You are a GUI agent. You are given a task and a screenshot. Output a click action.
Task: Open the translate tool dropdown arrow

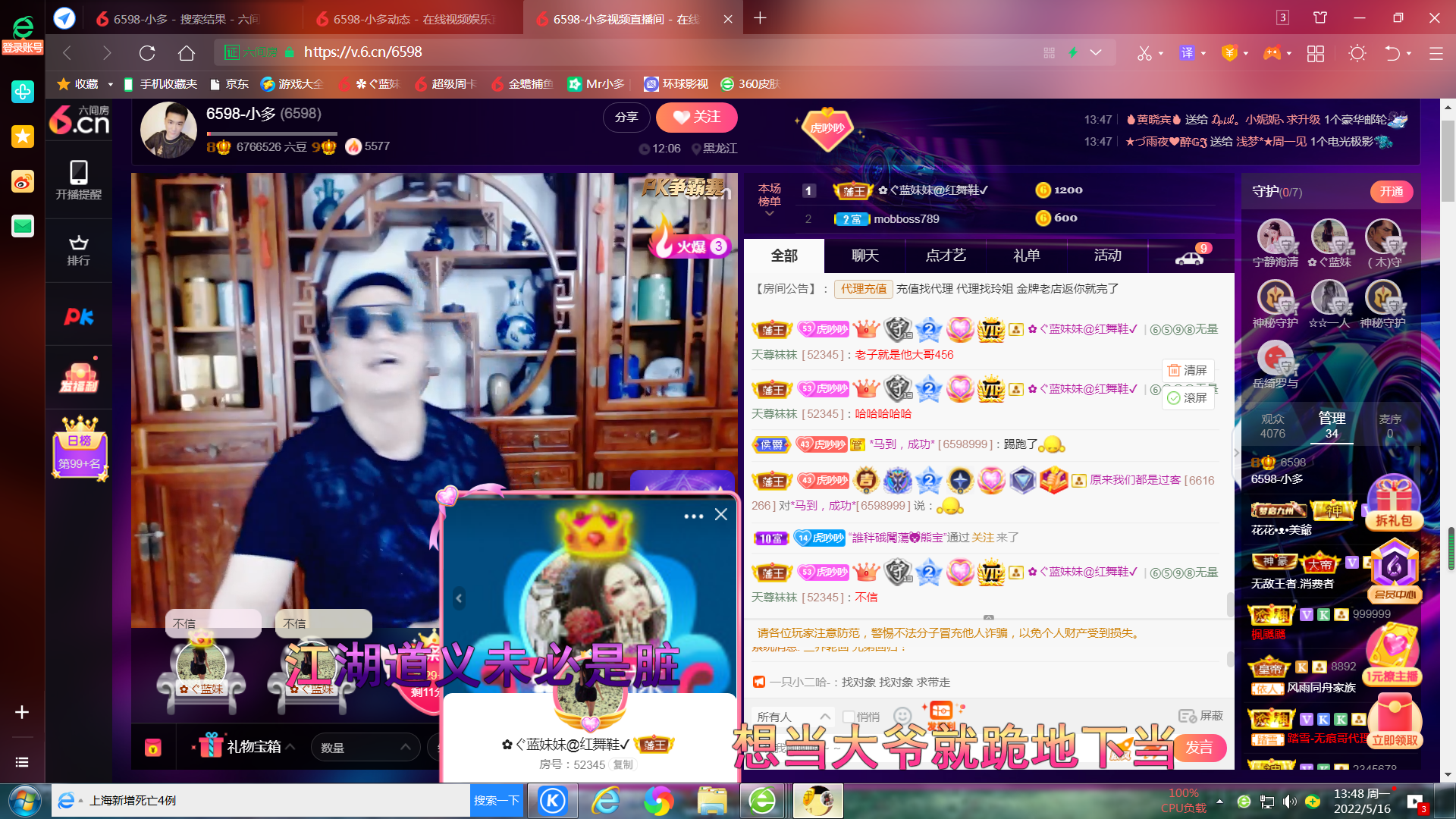(x=1203, y=54)
